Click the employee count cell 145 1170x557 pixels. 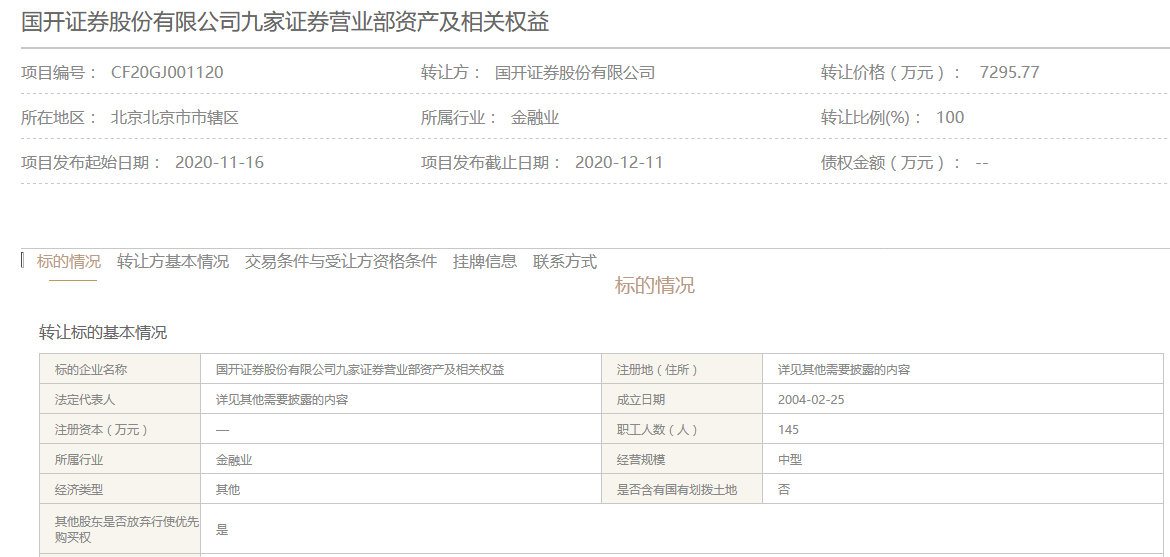click(x=788, y=430)
